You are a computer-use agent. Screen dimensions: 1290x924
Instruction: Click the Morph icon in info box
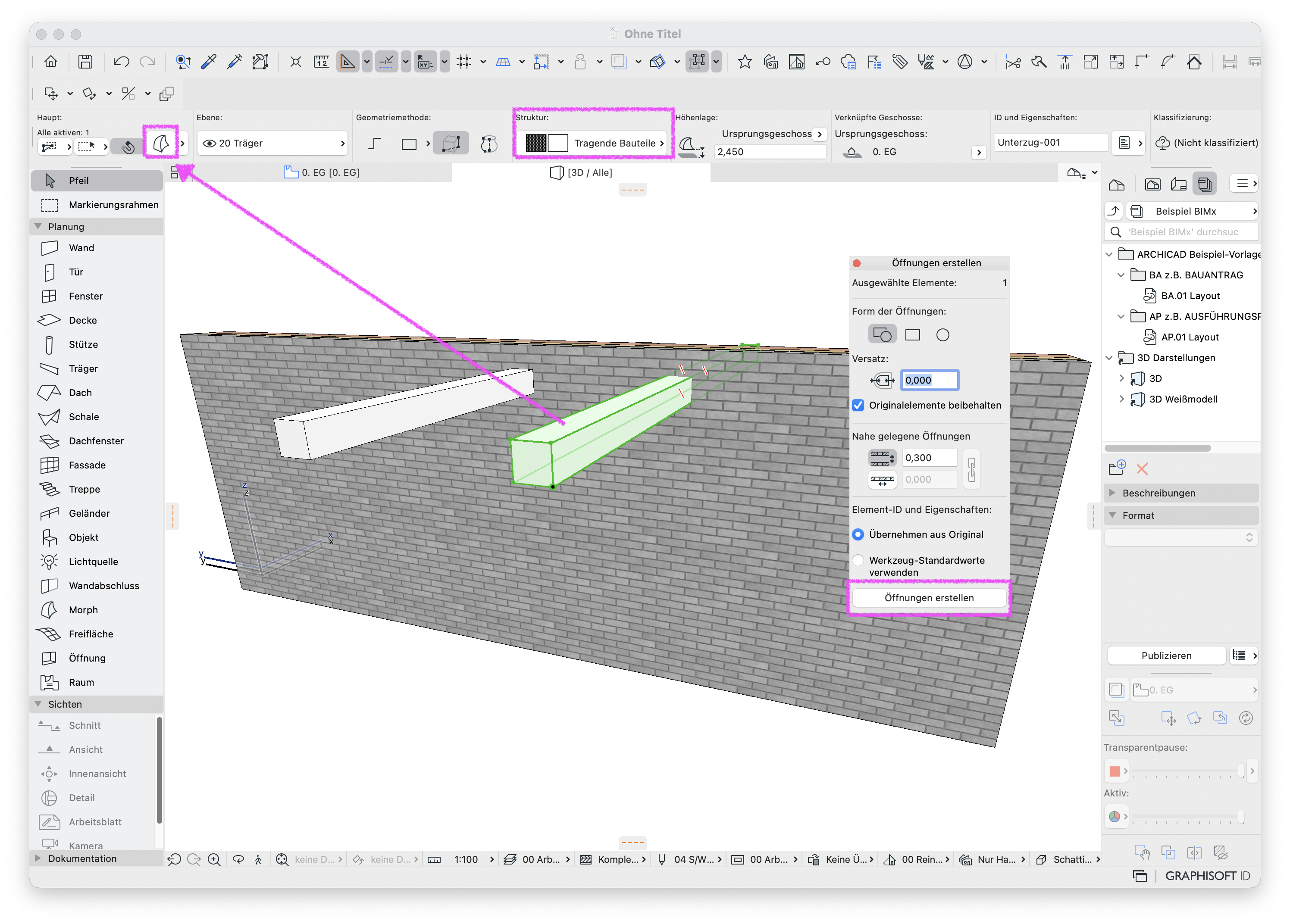161,143
